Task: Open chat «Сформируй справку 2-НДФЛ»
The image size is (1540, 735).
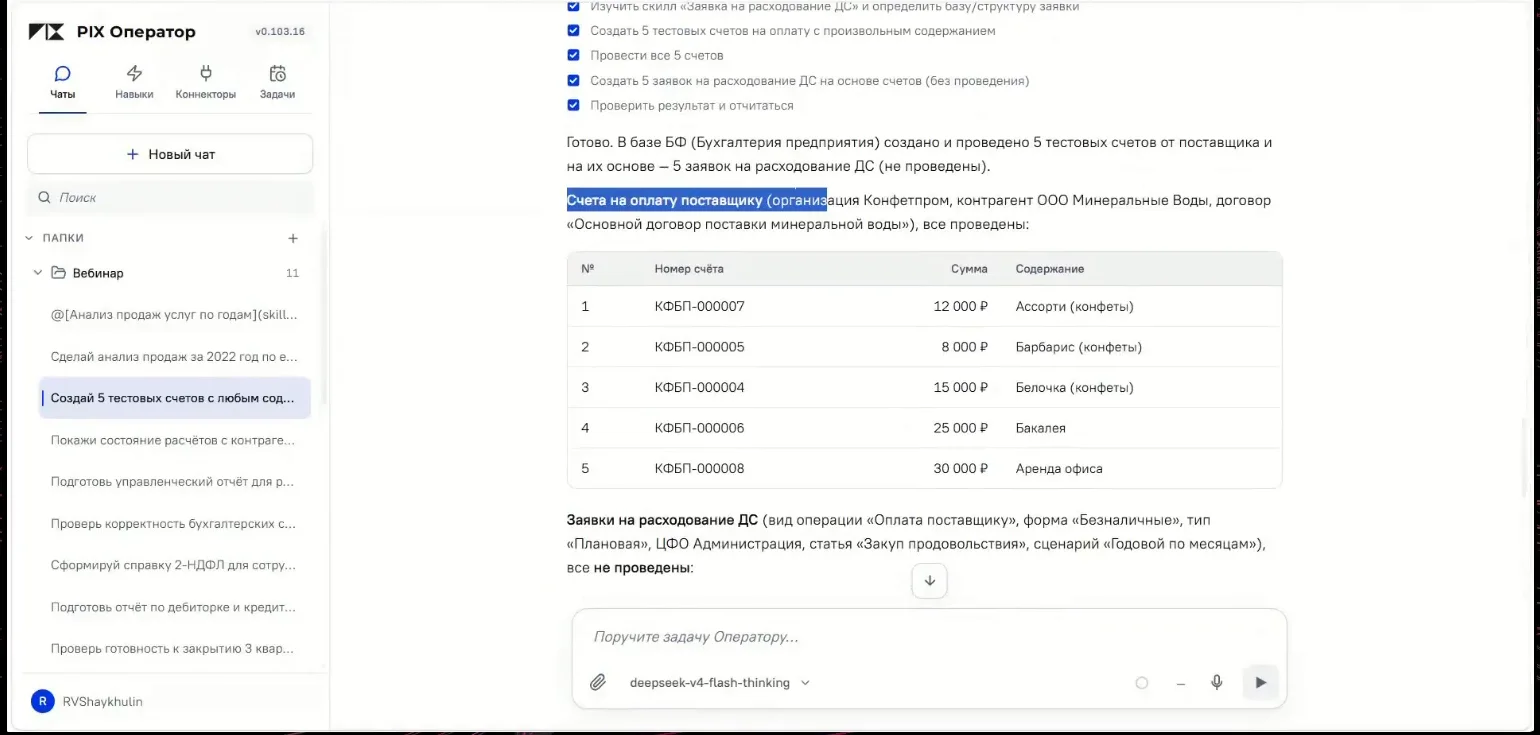Action: click(174, 565)
